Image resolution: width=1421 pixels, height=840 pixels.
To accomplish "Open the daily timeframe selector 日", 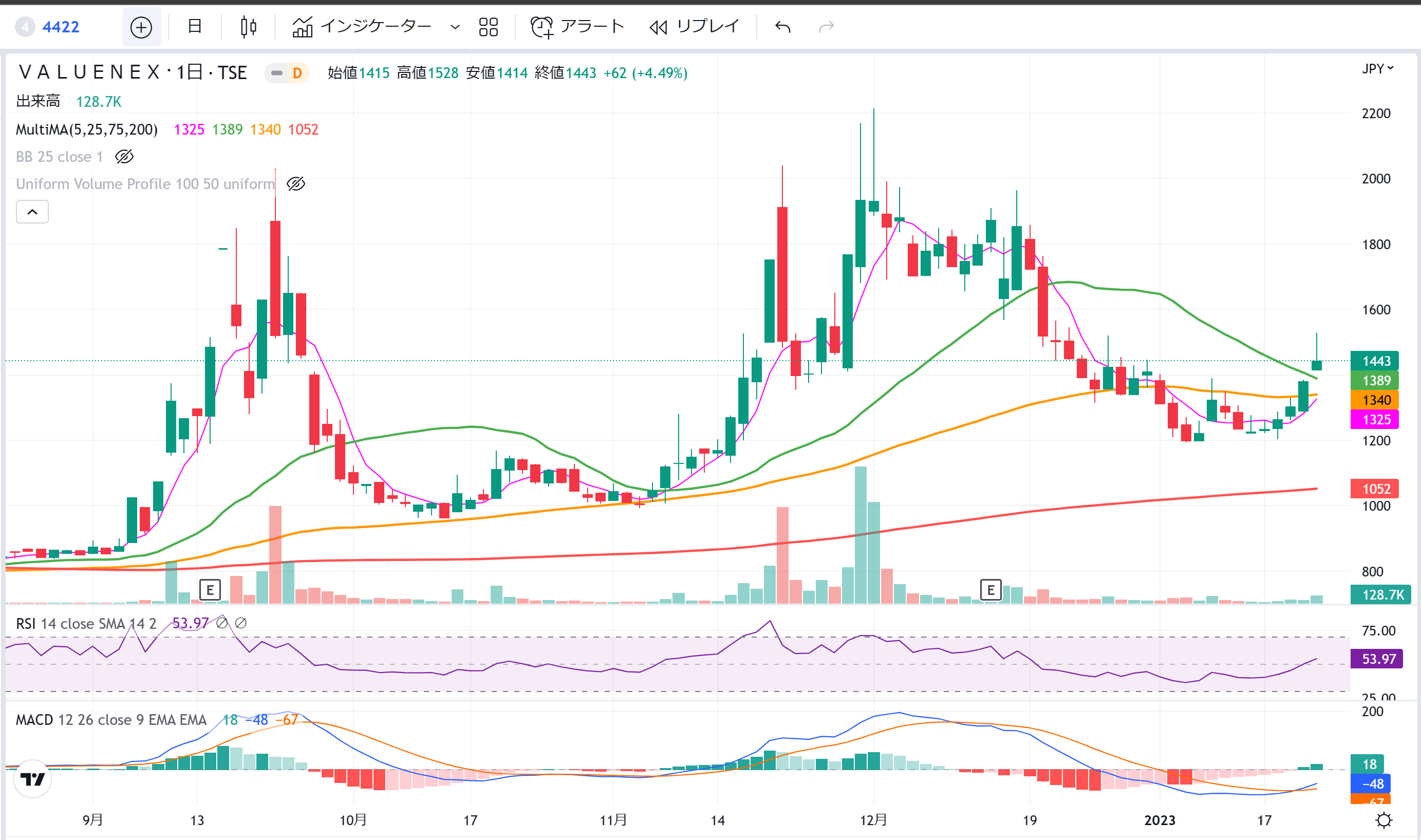I will click(194, 26).
